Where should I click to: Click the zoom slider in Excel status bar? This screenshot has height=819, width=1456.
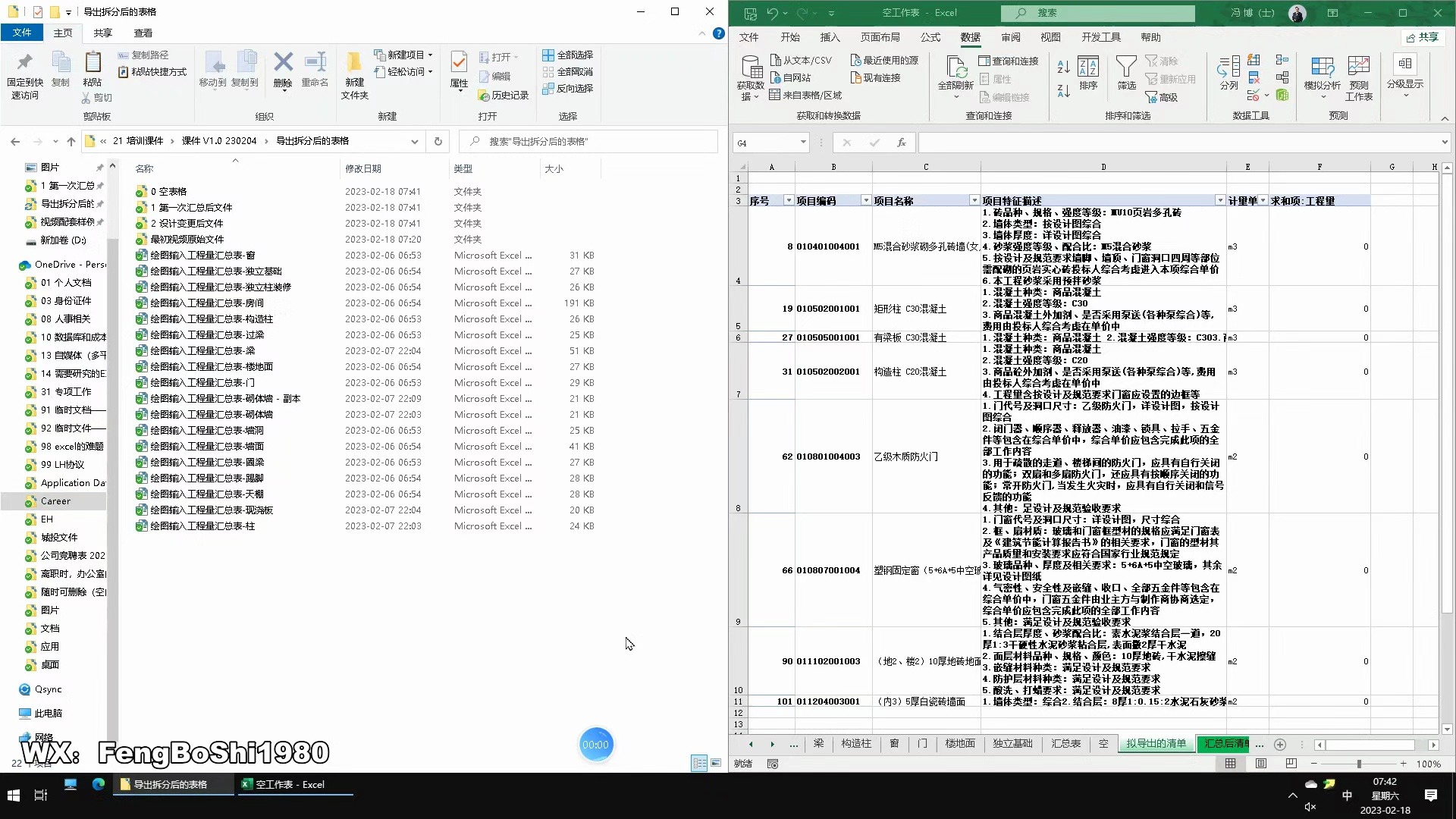pyautogui.click(x=1358, y=764)
